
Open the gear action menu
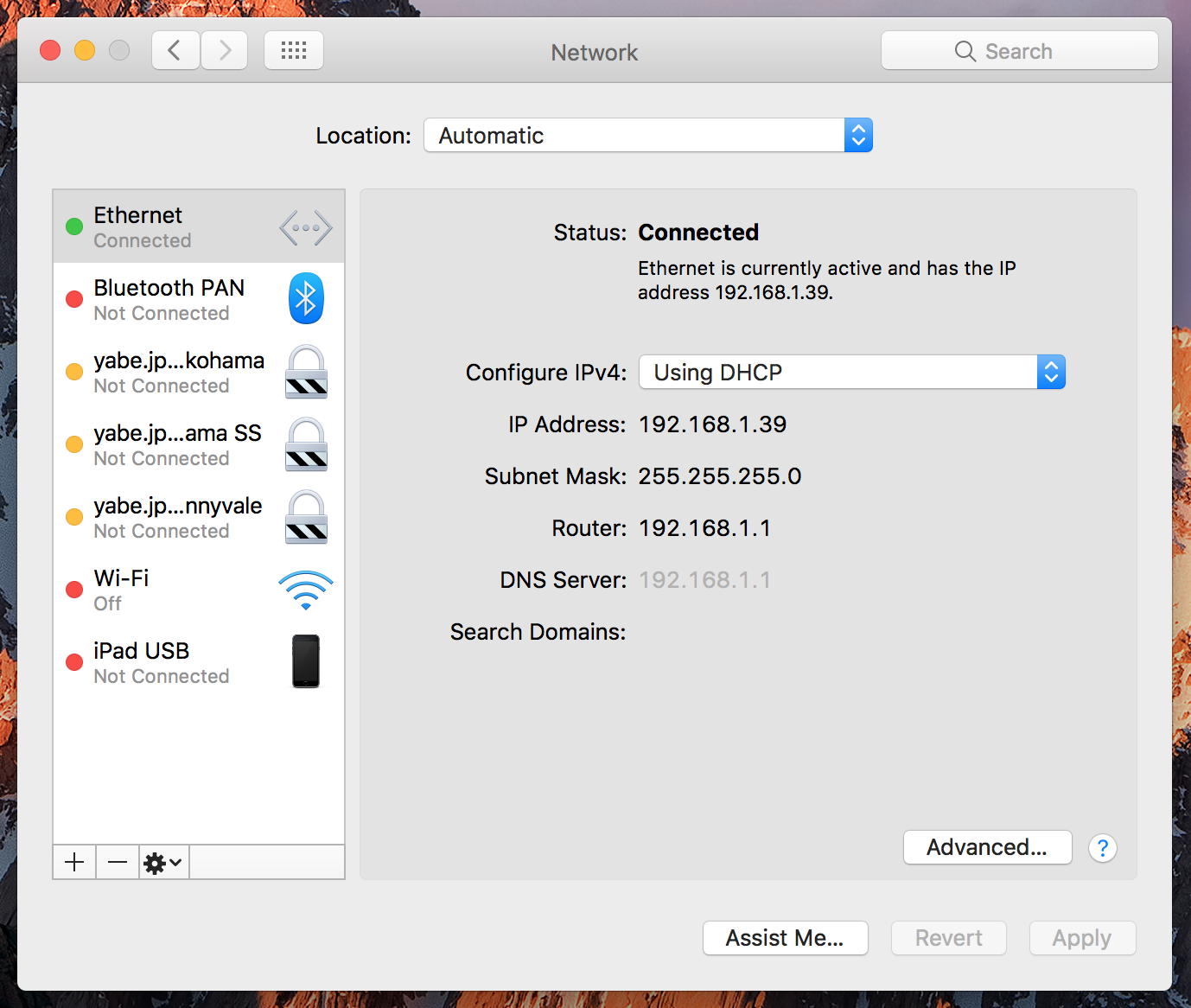click(163, 862)
